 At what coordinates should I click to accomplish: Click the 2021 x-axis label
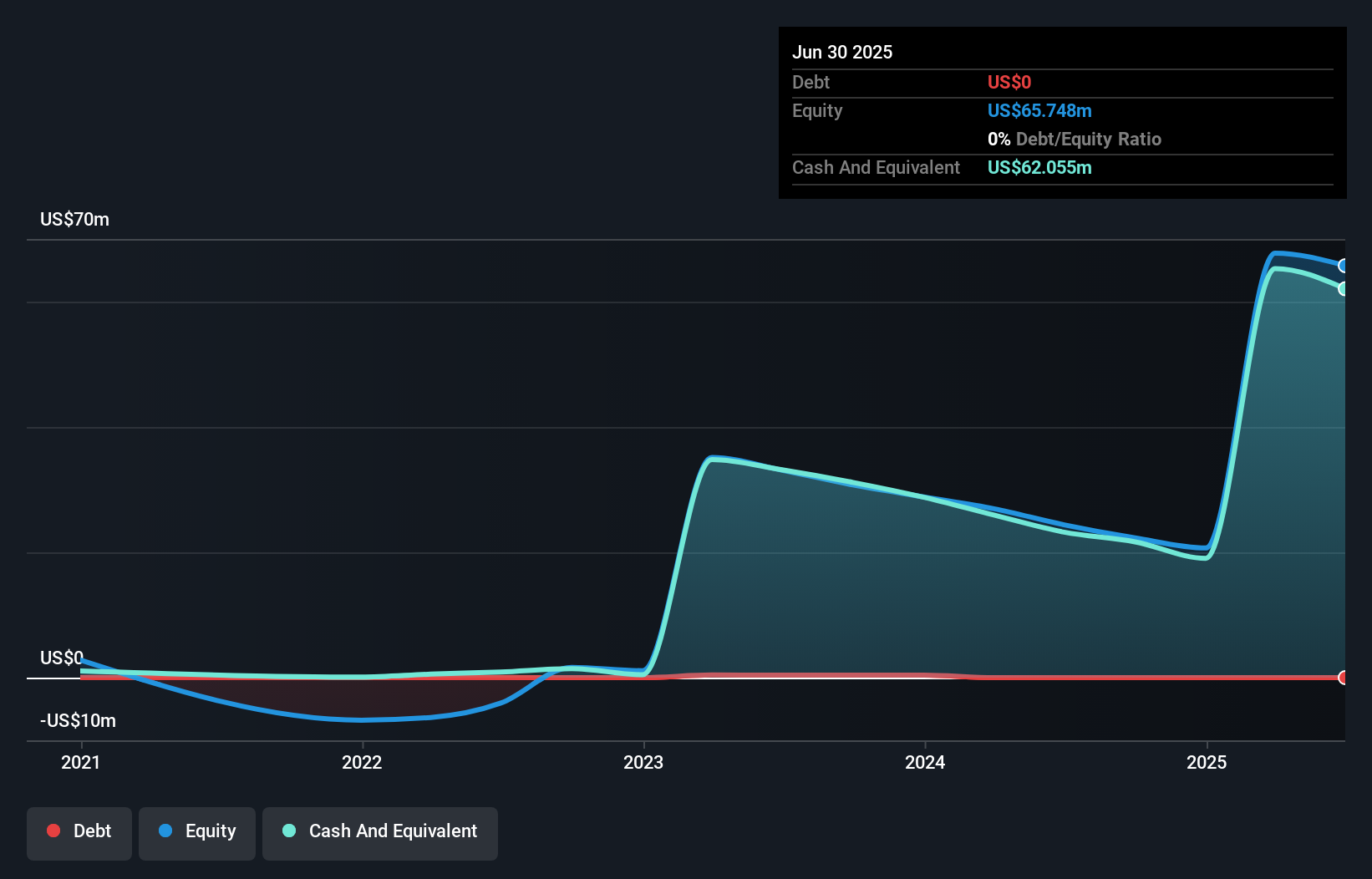click(81, 762)
